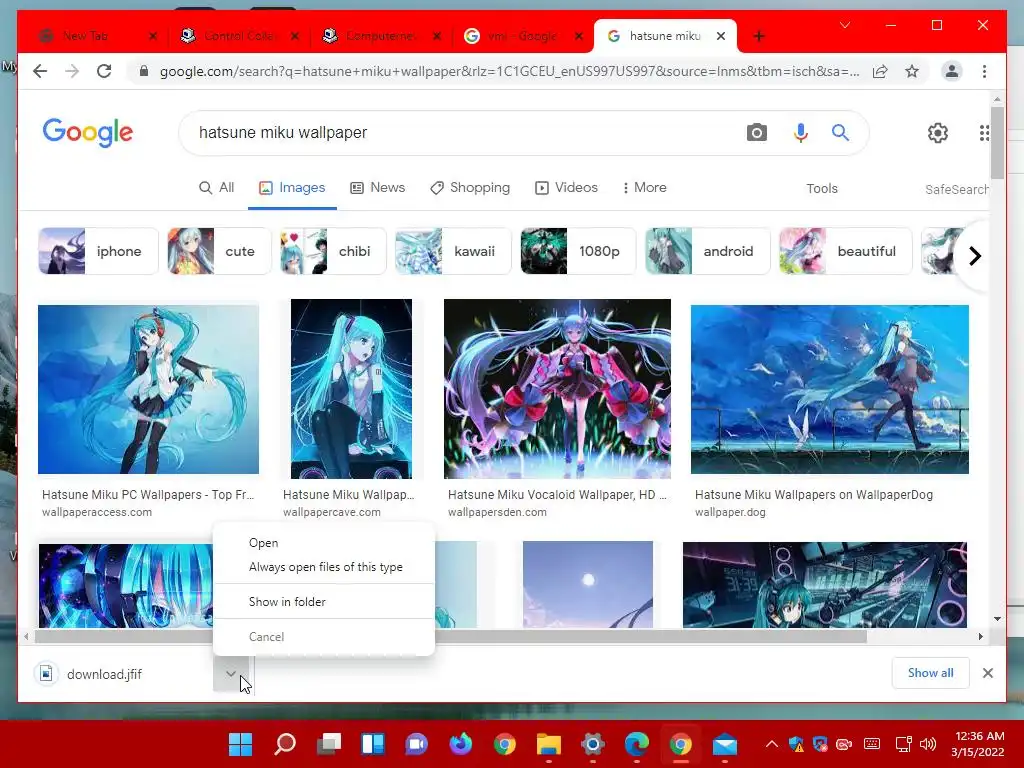Viewport: 1024px width, 768px height.
Task: Open the volume speaker tray icon
Action: click(927, 744)
